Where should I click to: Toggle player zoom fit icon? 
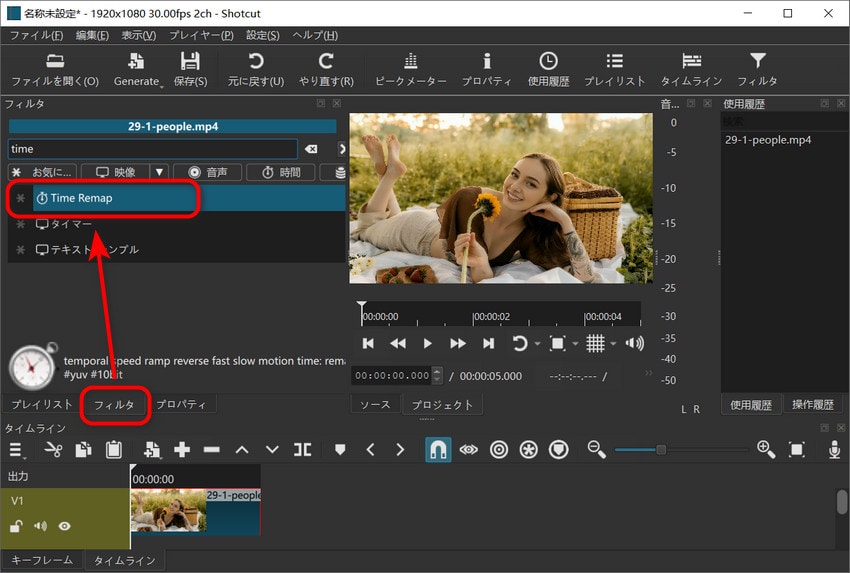[x=557, y=343]
